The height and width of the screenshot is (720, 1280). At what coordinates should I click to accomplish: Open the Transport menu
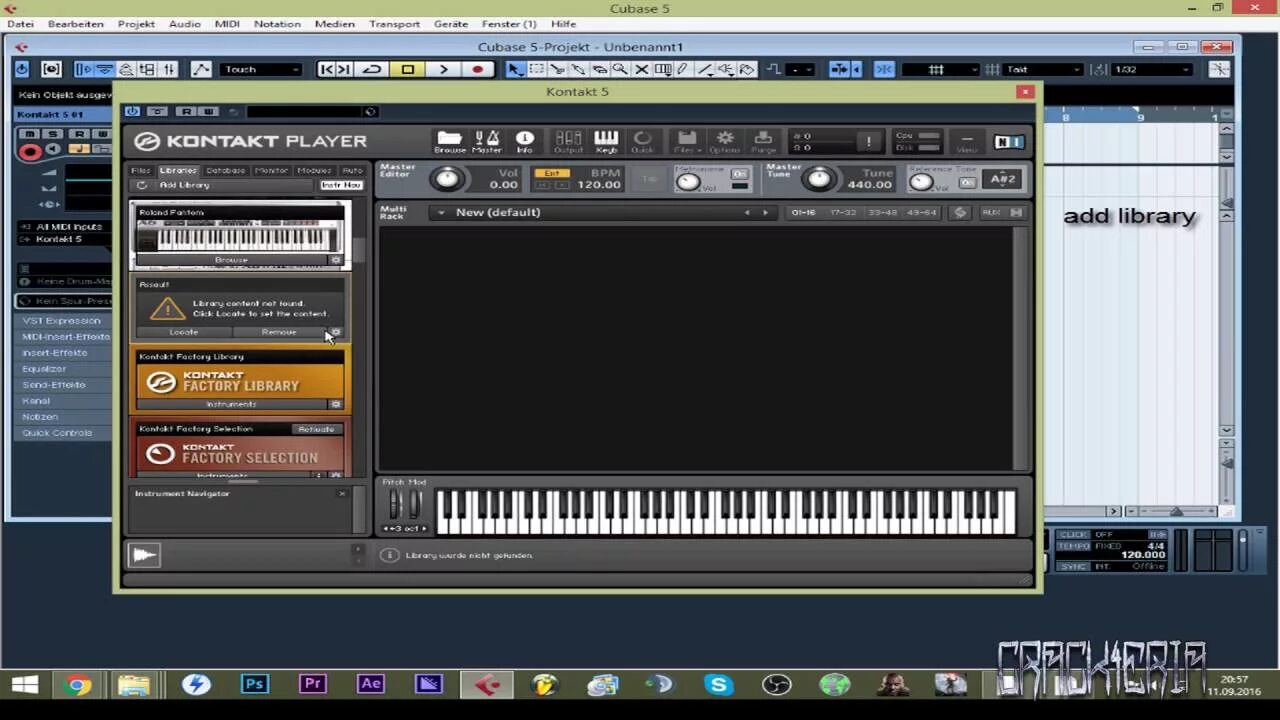(394, 24)
